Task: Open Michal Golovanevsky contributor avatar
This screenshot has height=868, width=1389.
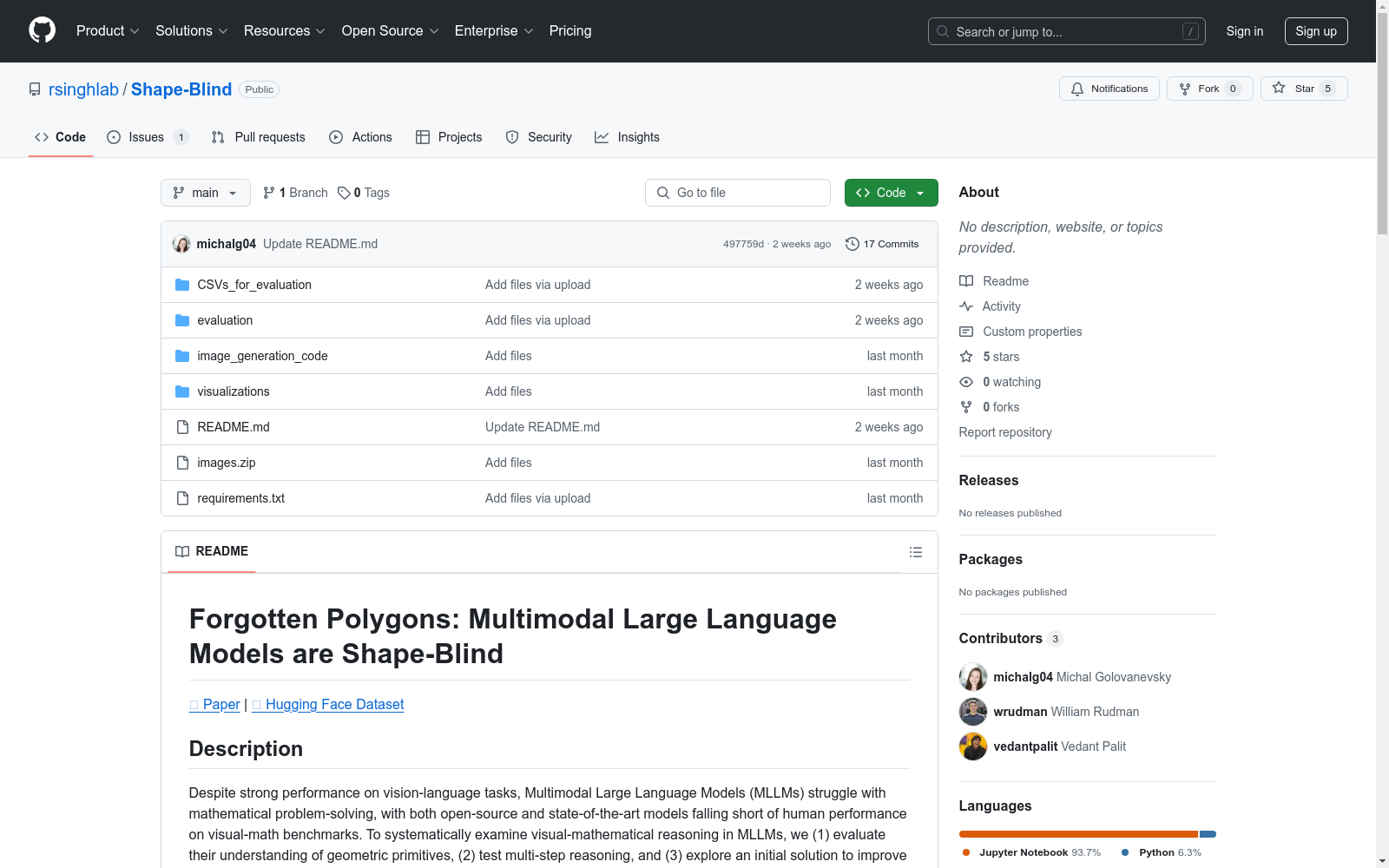Action: pos(973,677)
